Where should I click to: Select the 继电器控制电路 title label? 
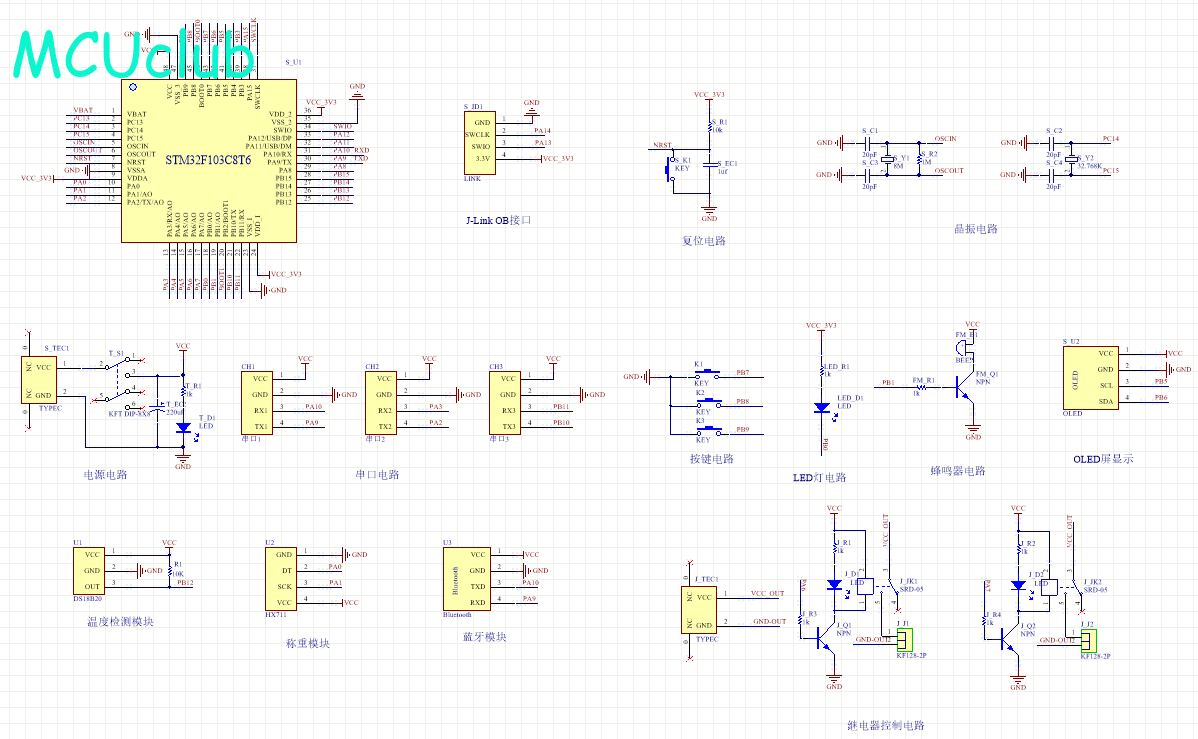(884, 726)
